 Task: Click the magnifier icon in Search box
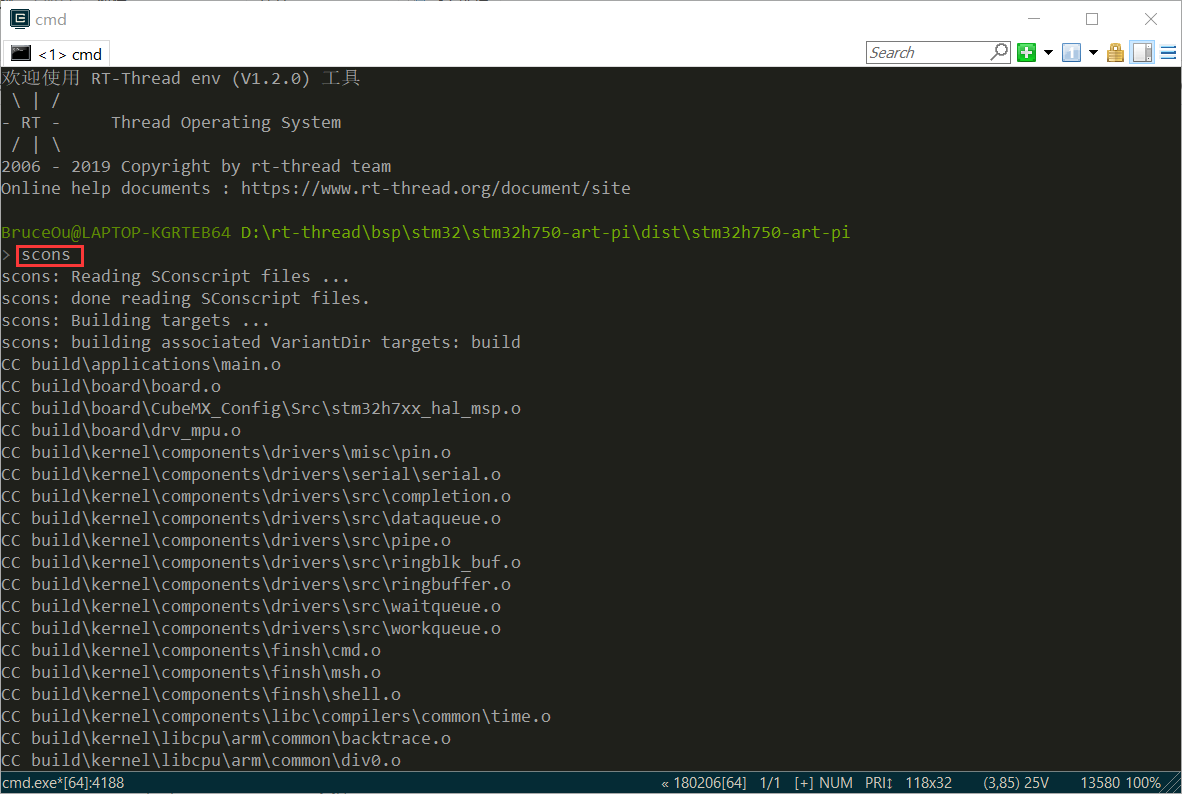click(999, 52)
